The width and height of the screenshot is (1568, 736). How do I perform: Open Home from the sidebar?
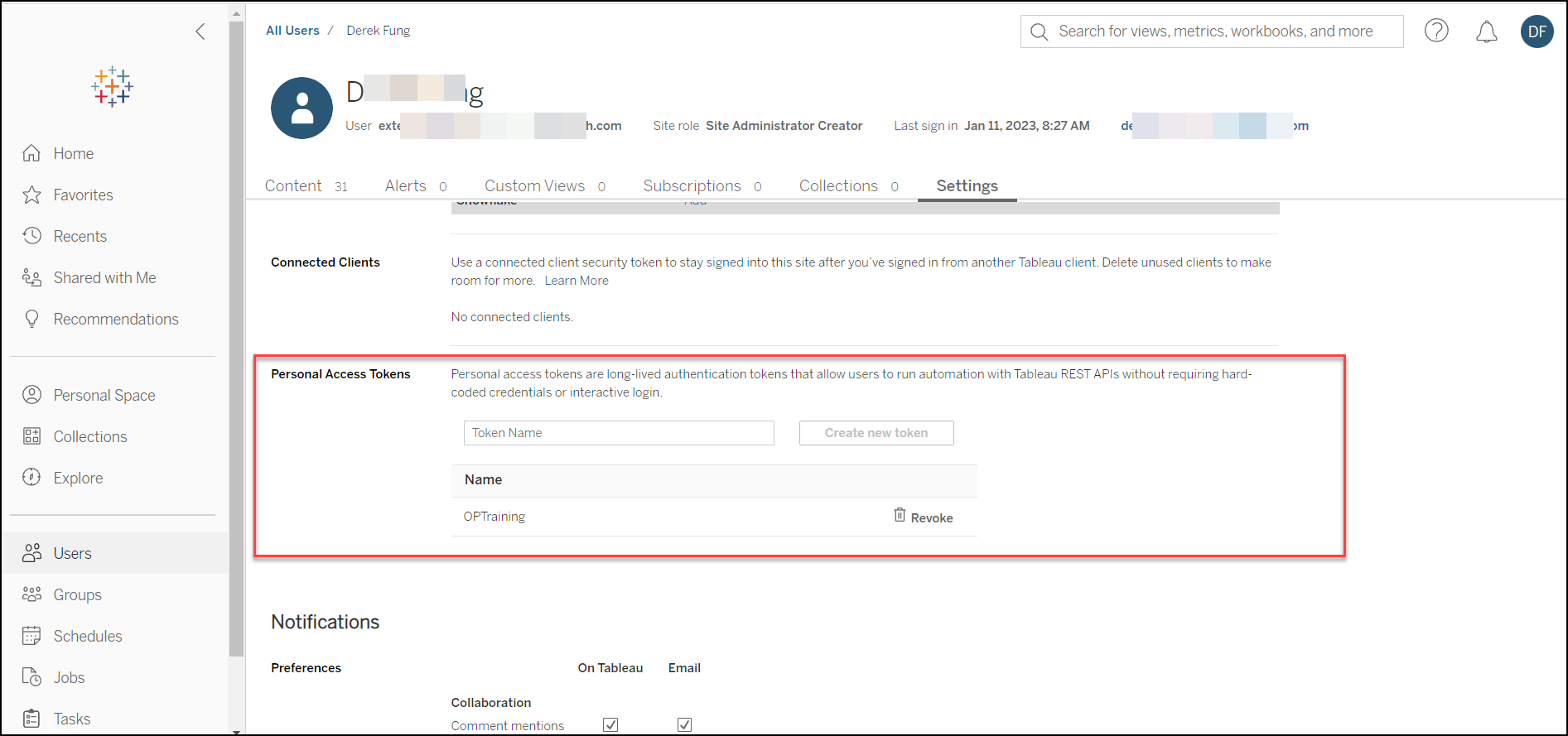(73, 153)
